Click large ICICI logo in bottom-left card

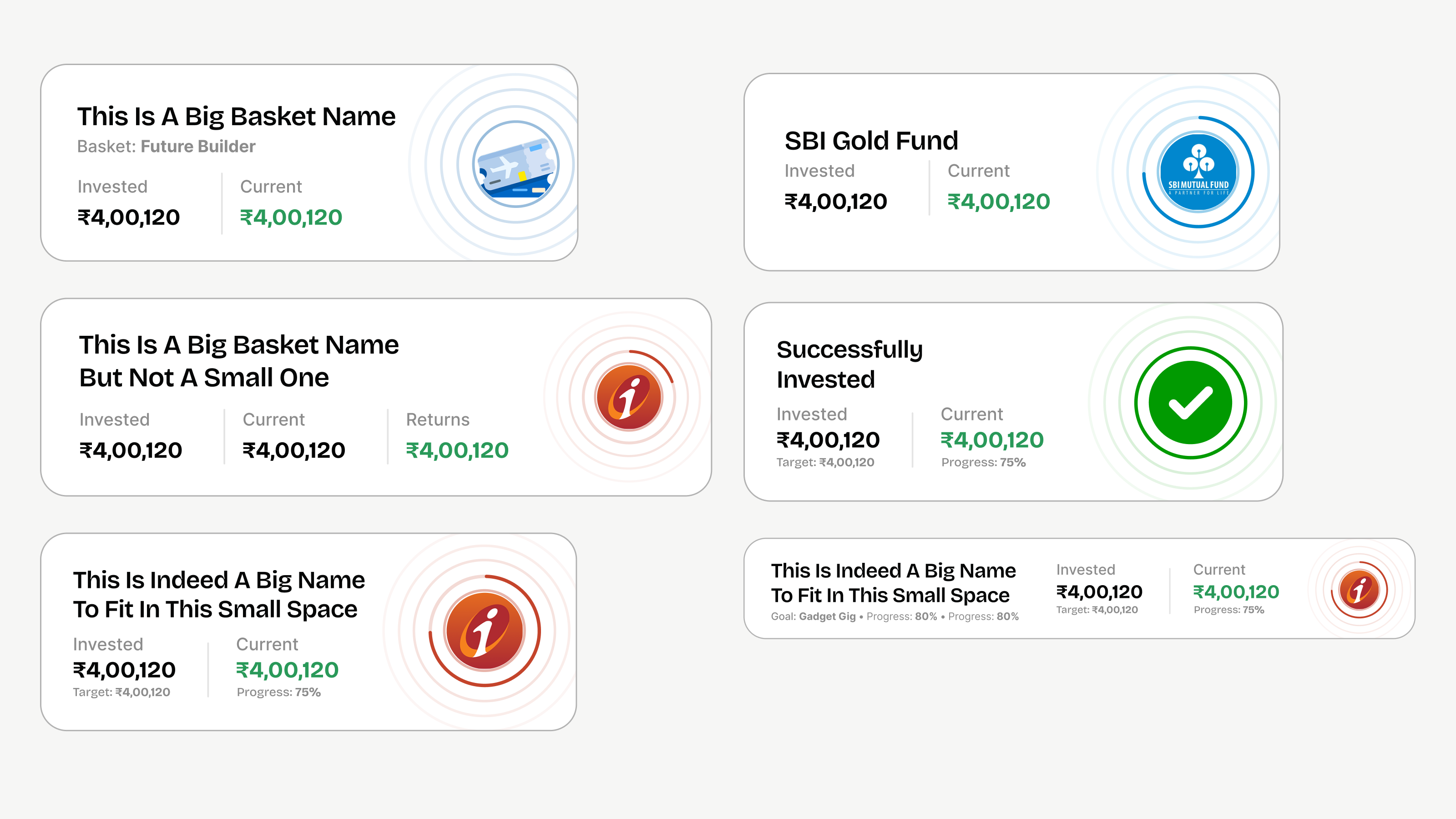click(x=485, y=631)
